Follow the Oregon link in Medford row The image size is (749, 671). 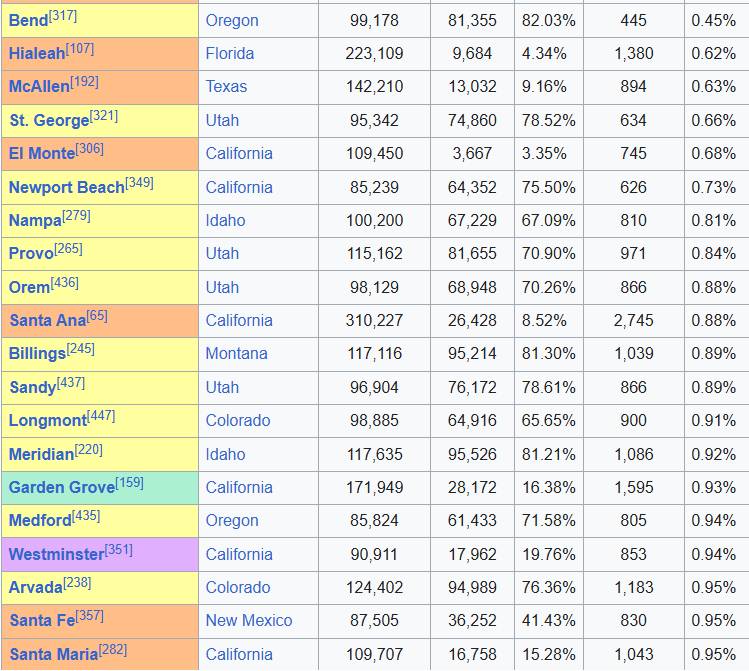[232, 520]
